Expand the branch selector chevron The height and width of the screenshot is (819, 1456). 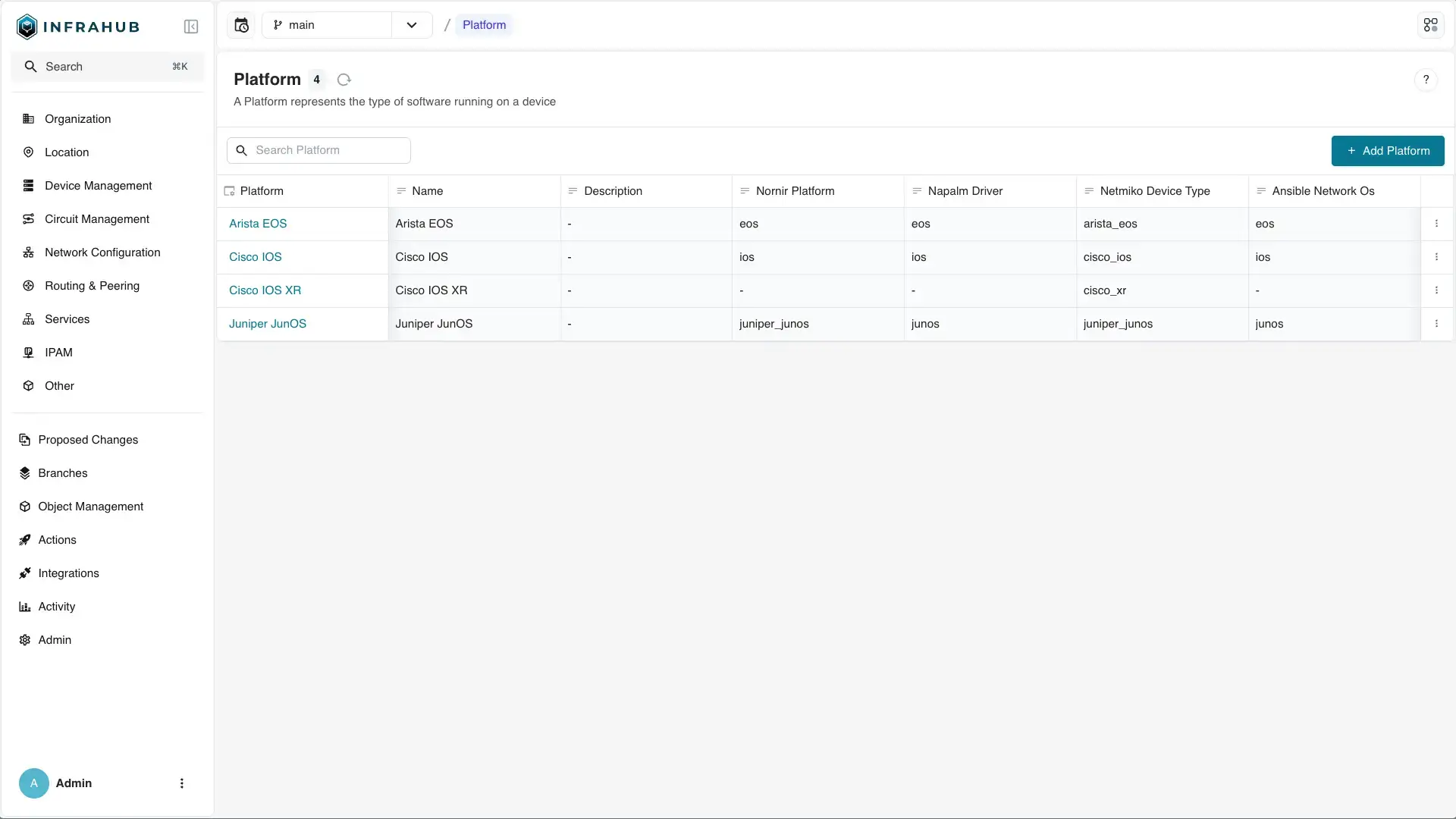tap(412, 25)
